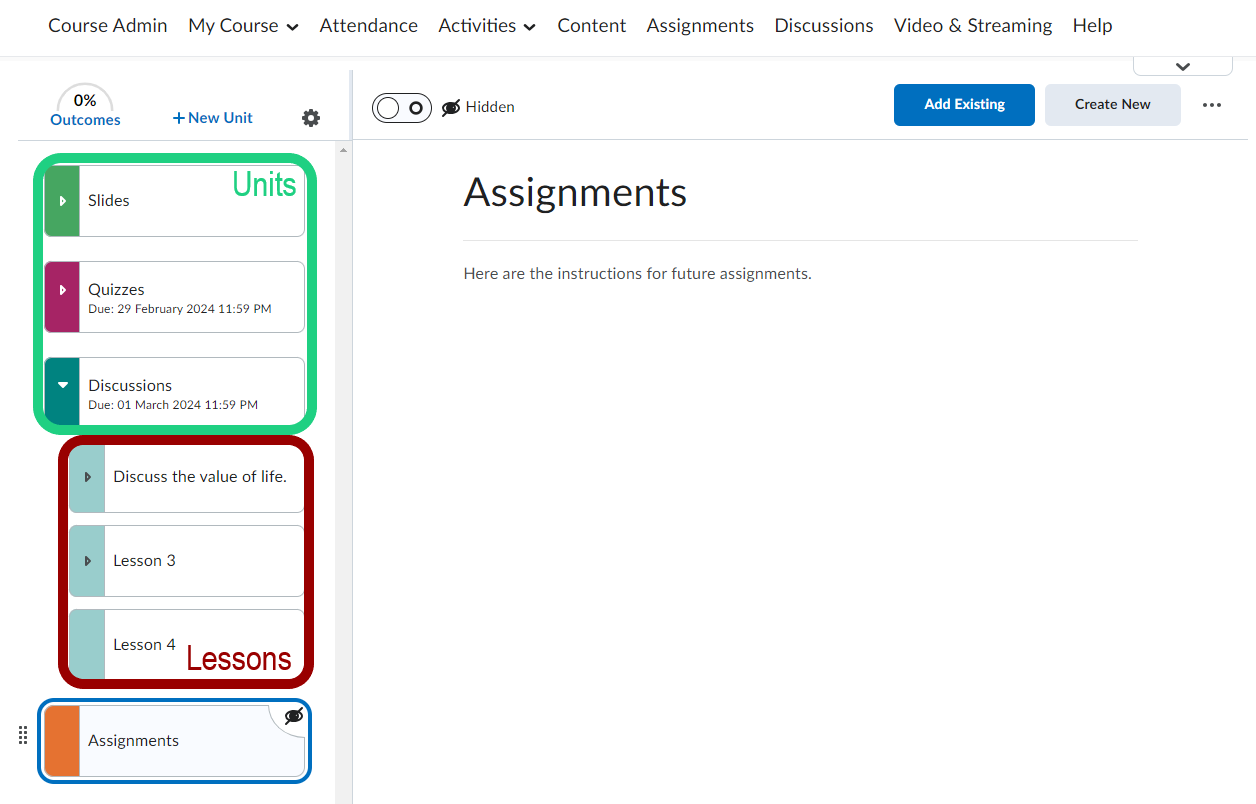Click the Create New button
Image resolution: width=1256 pixels, height=804 pixels.
1112,105
